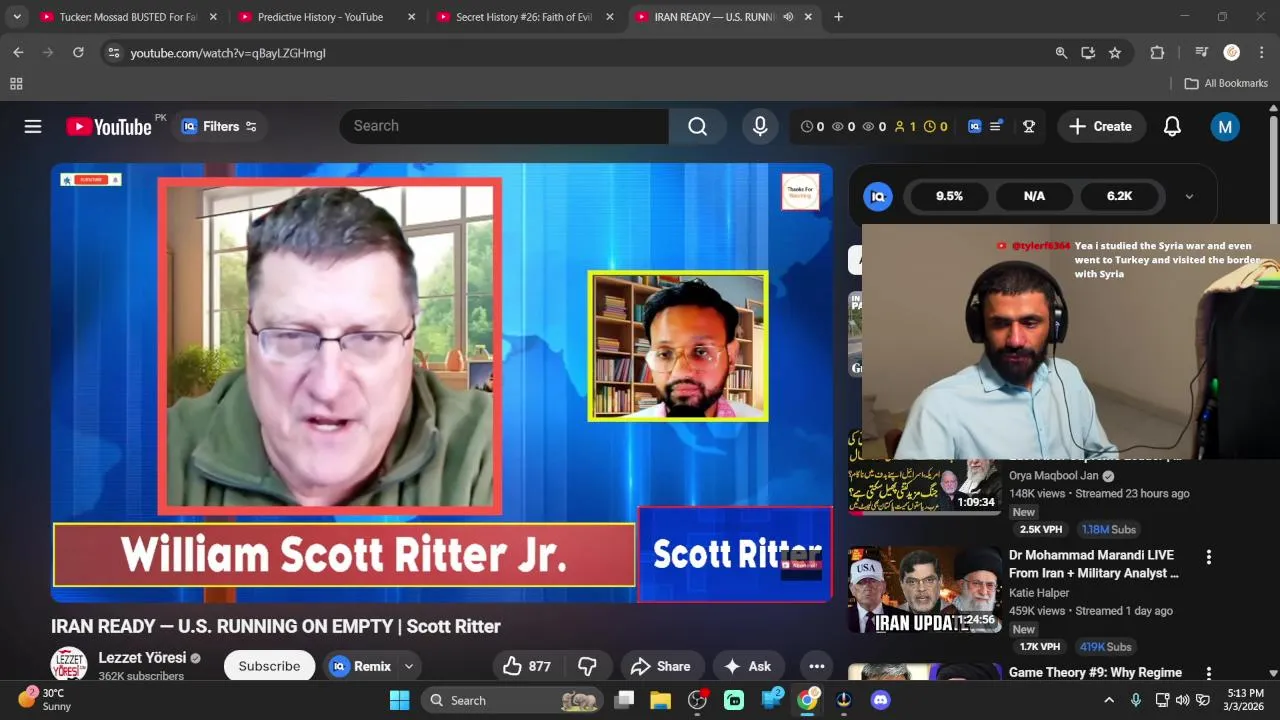Image resolution: width=1280 pixels, height=720 pixels.
Task: Open the IRAN UPDATE video thumbnail
Action: pos(925,590)
